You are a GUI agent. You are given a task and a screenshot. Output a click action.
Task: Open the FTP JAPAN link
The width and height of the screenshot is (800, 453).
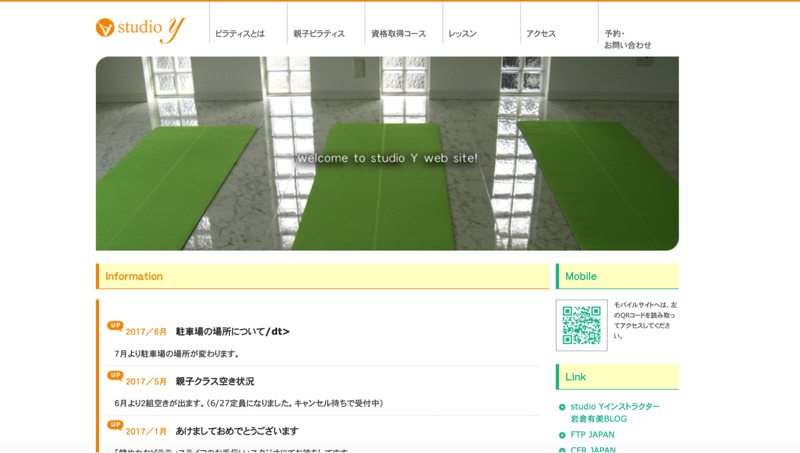point(592,435)
